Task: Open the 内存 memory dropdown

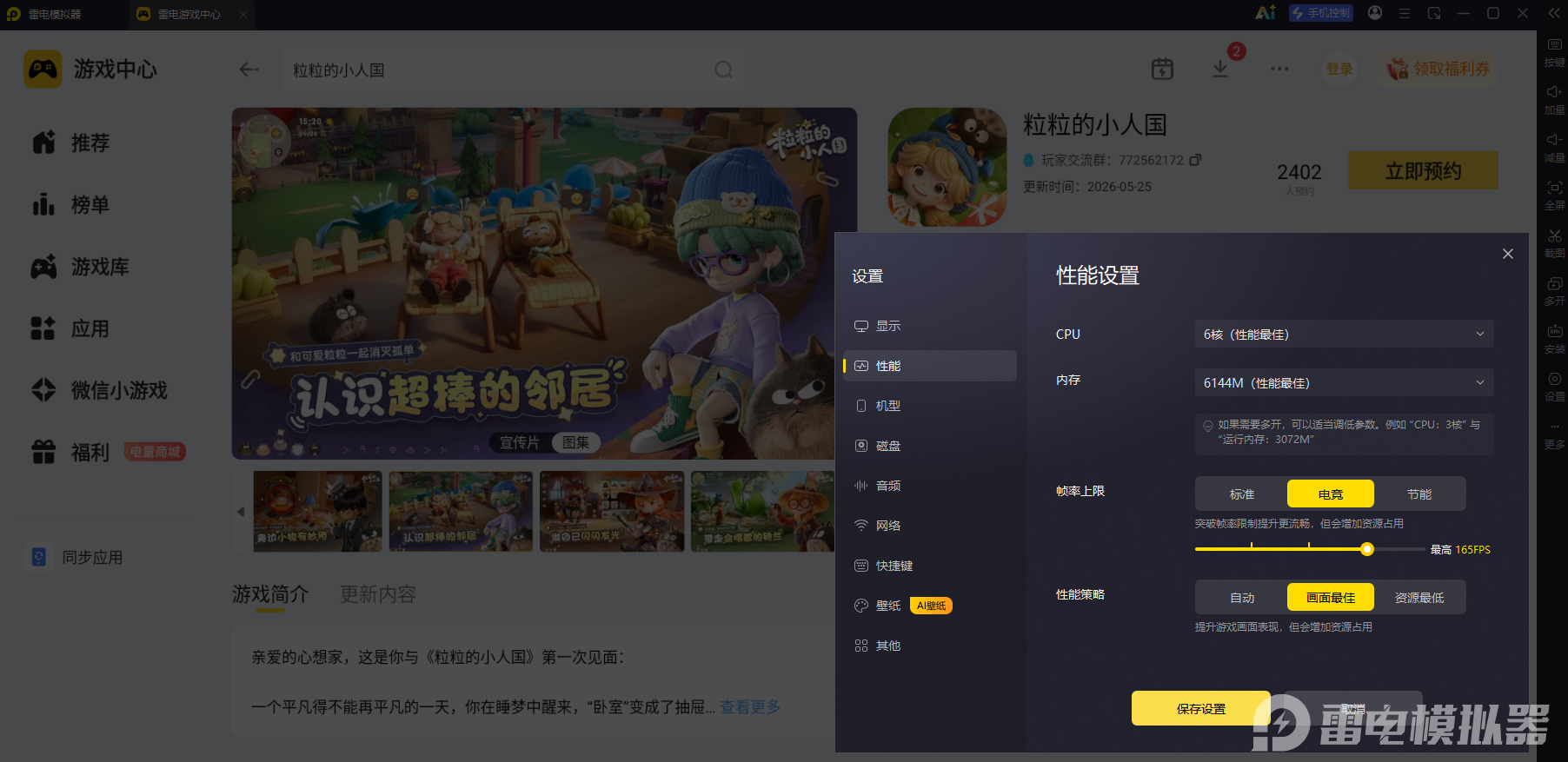Action: click(x=1344, y=382)
